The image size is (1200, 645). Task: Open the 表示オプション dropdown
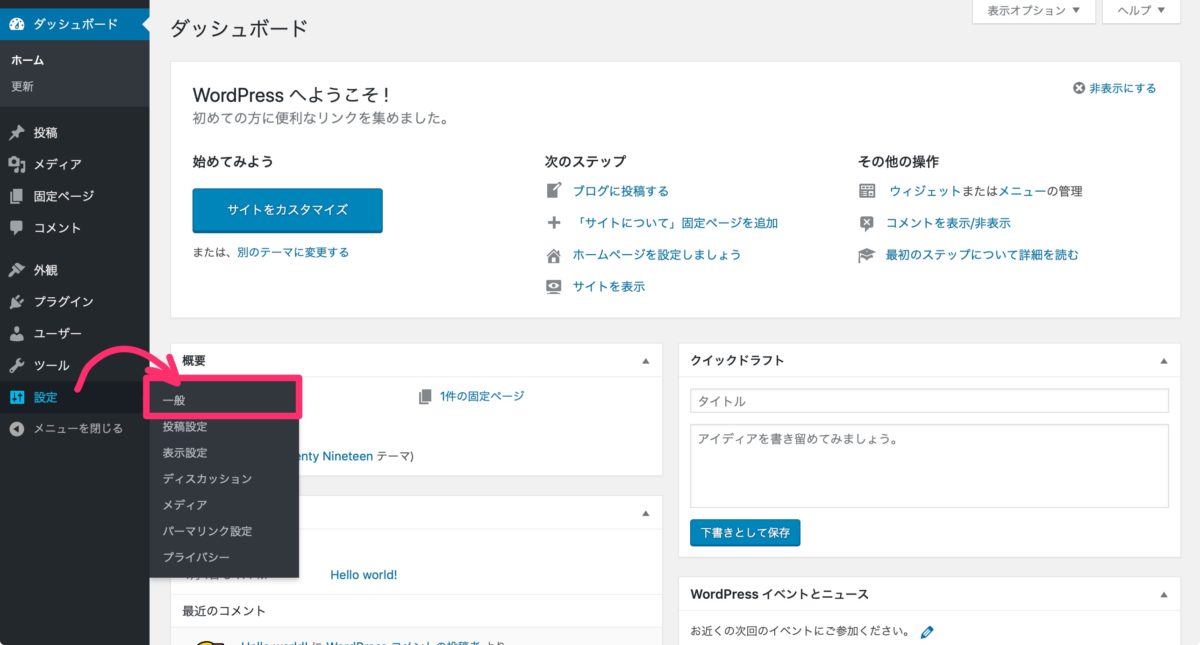click(x=1032, y=11)
